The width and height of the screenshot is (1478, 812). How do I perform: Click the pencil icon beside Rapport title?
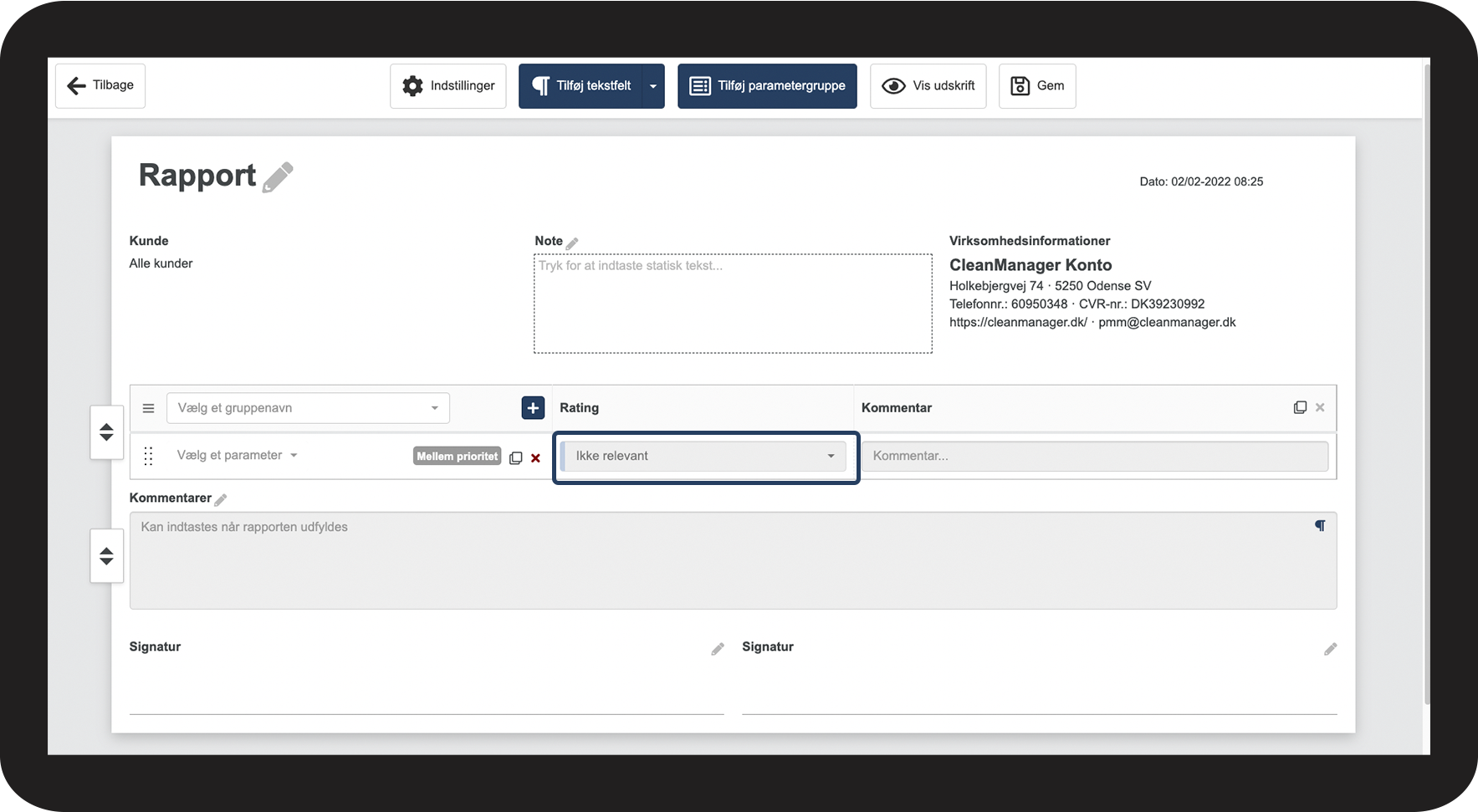click(x=278, y=177)
